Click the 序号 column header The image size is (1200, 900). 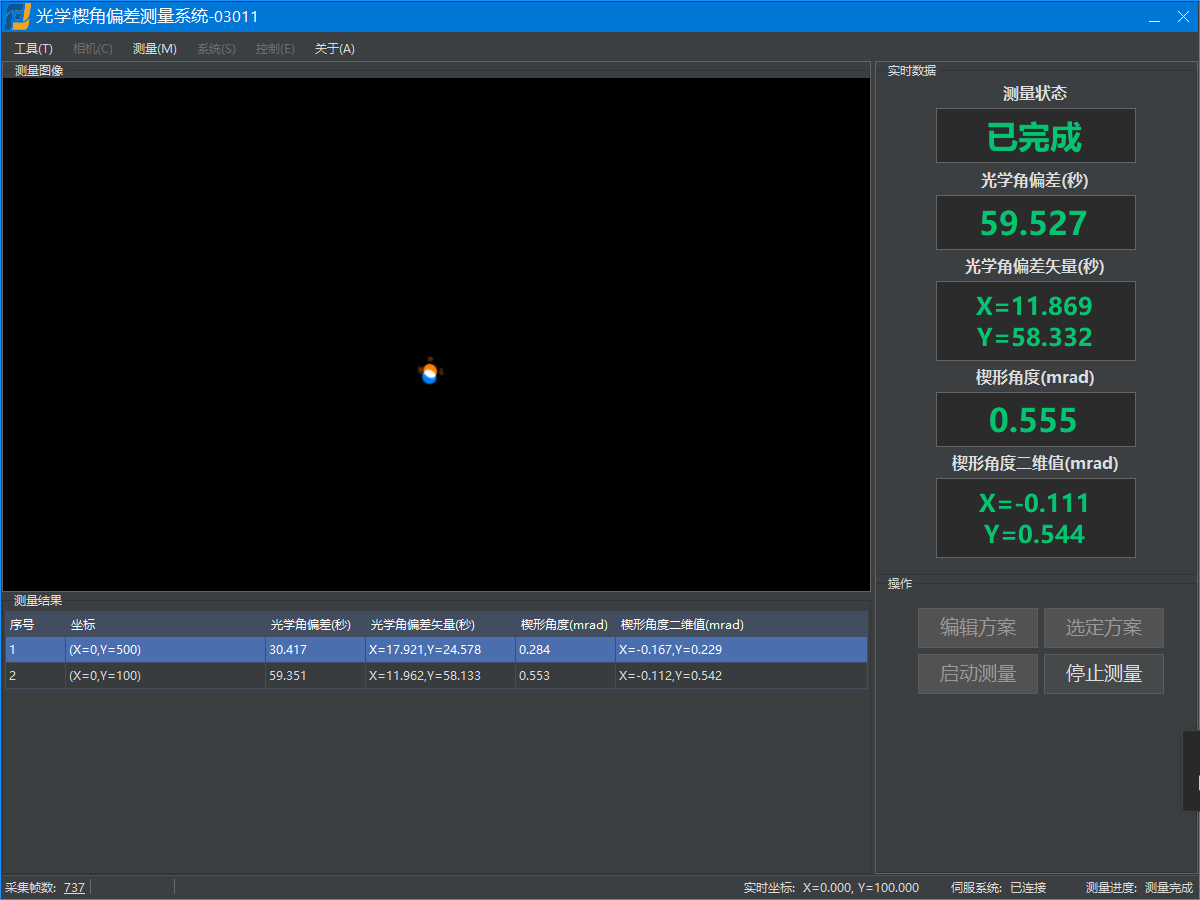tap(22, 625)
